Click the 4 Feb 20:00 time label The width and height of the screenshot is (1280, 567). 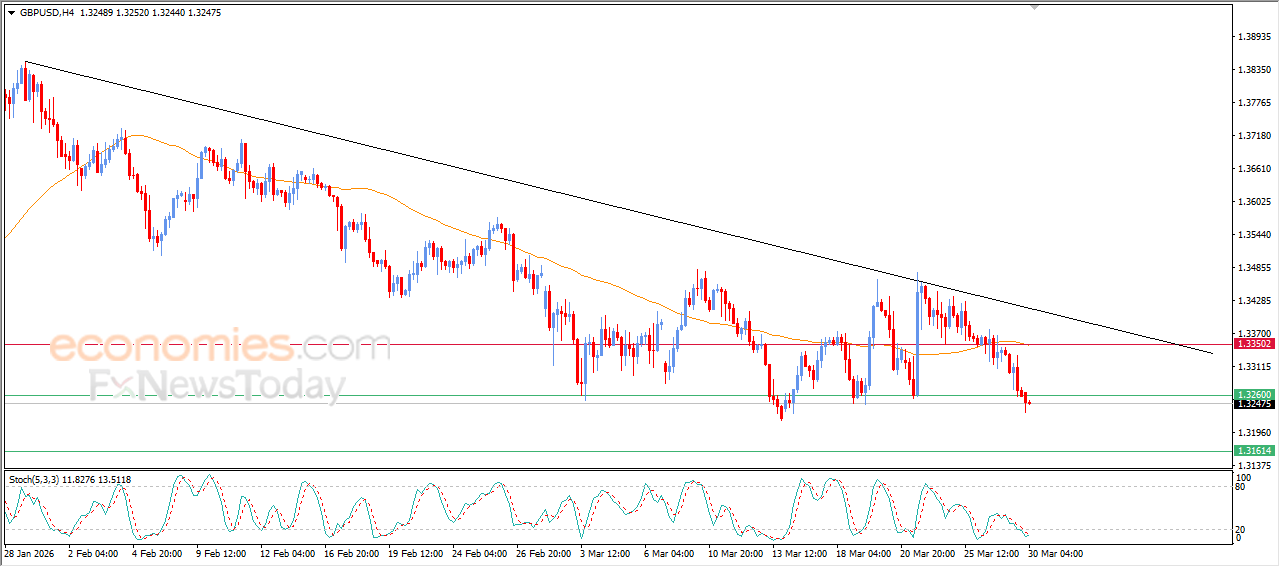pos(157,553)
